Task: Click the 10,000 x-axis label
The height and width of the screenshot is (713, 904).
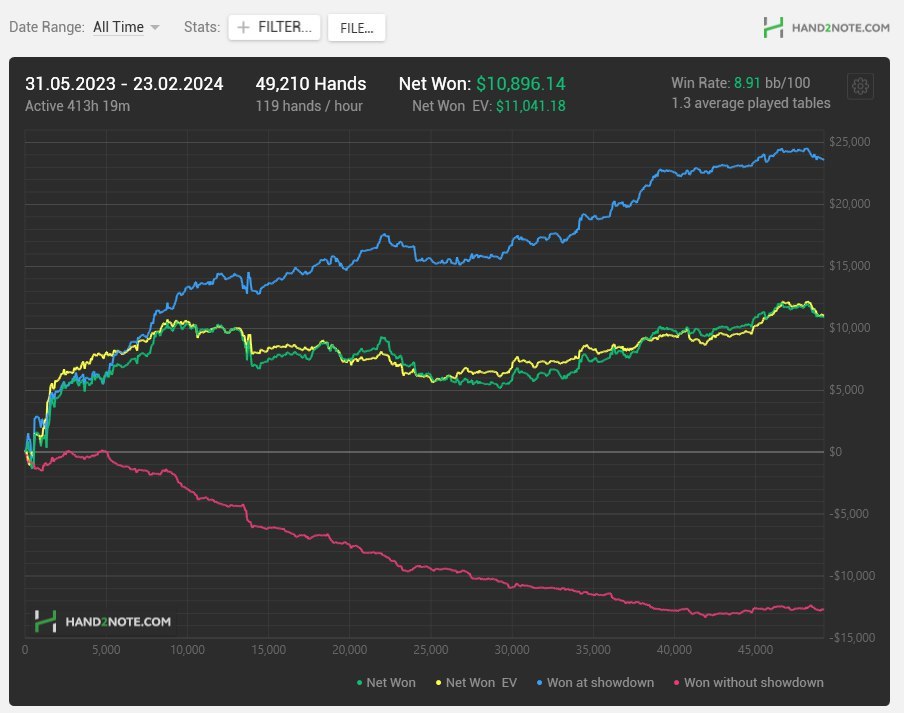Action: tap(187, 650)
